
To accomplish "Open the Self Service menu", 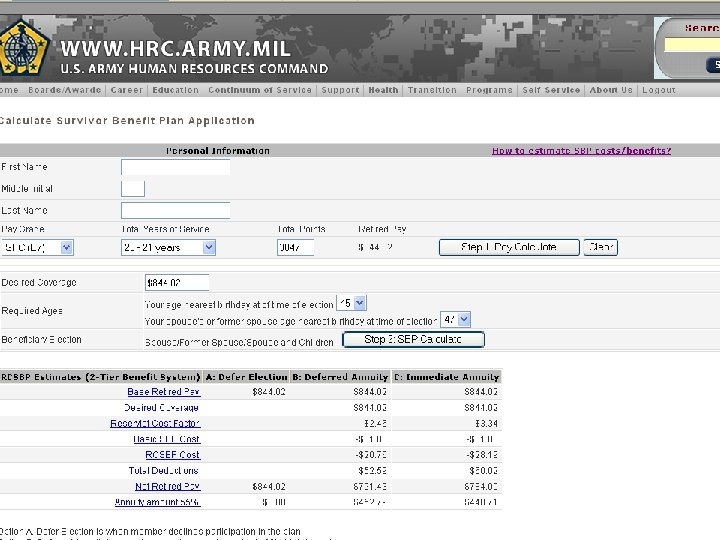I will pyautogui.click(x=551, y=90).
